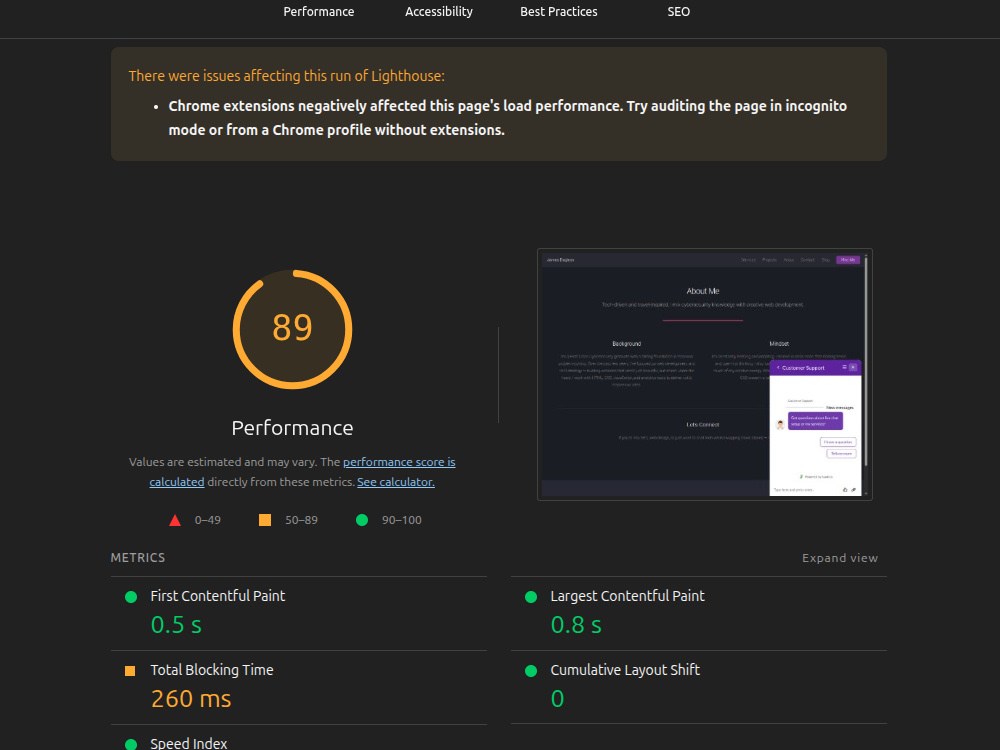
Task: Select the 0.8 s metric value
Action: point(576,624)
